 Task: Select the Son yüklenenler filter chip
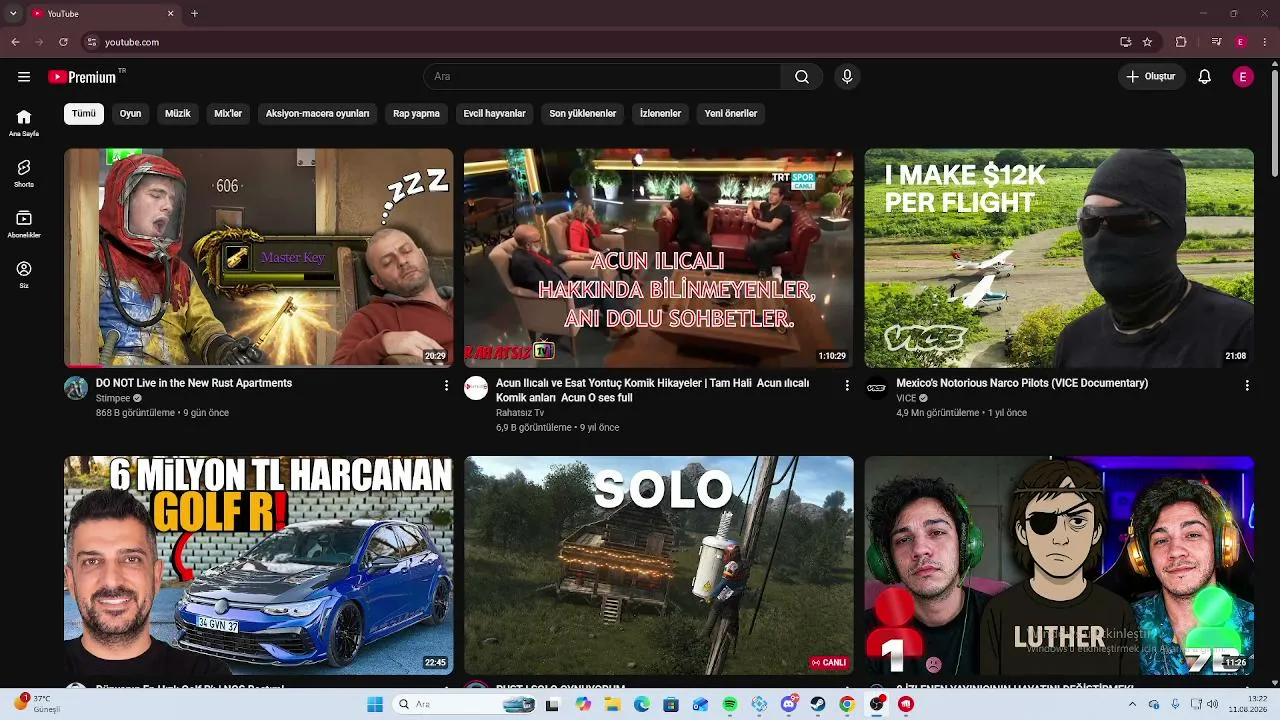(x=583, y=114)
